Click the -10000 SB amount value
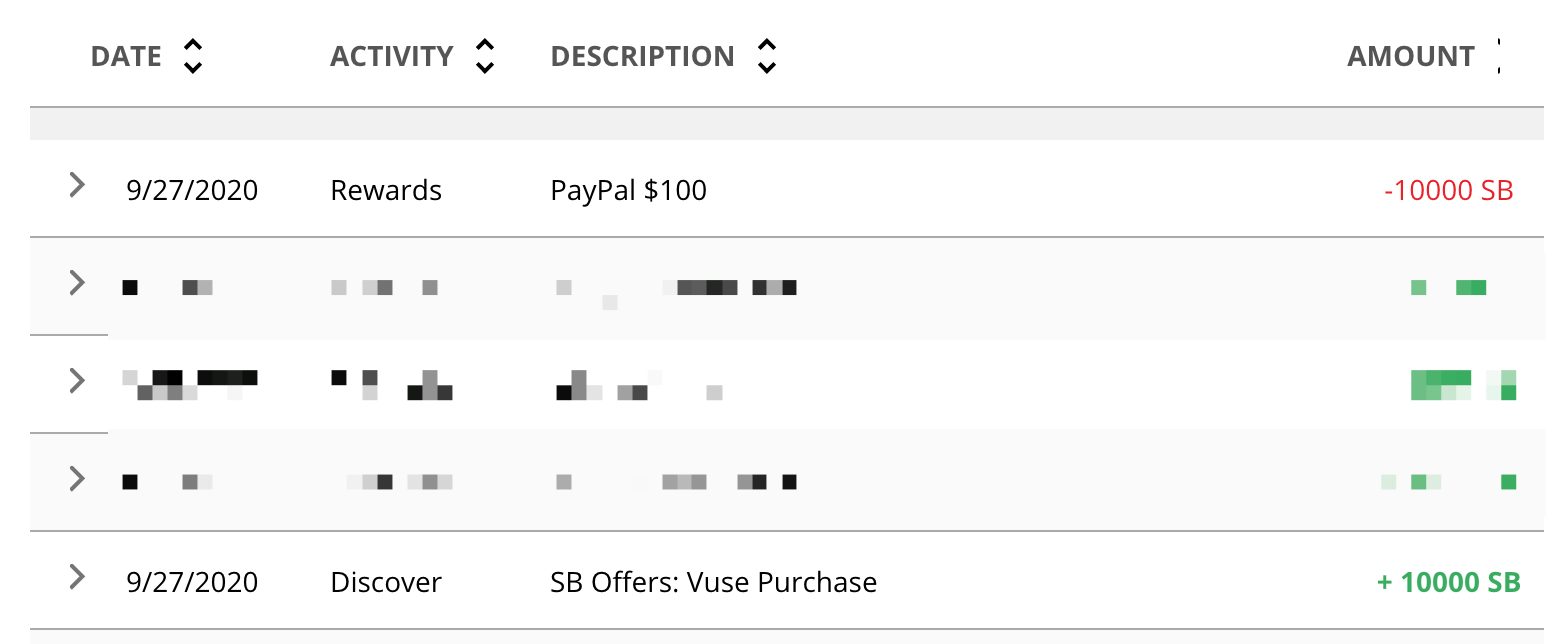Viewport: 1566px width, 644px height. [x=1451, y=190]
